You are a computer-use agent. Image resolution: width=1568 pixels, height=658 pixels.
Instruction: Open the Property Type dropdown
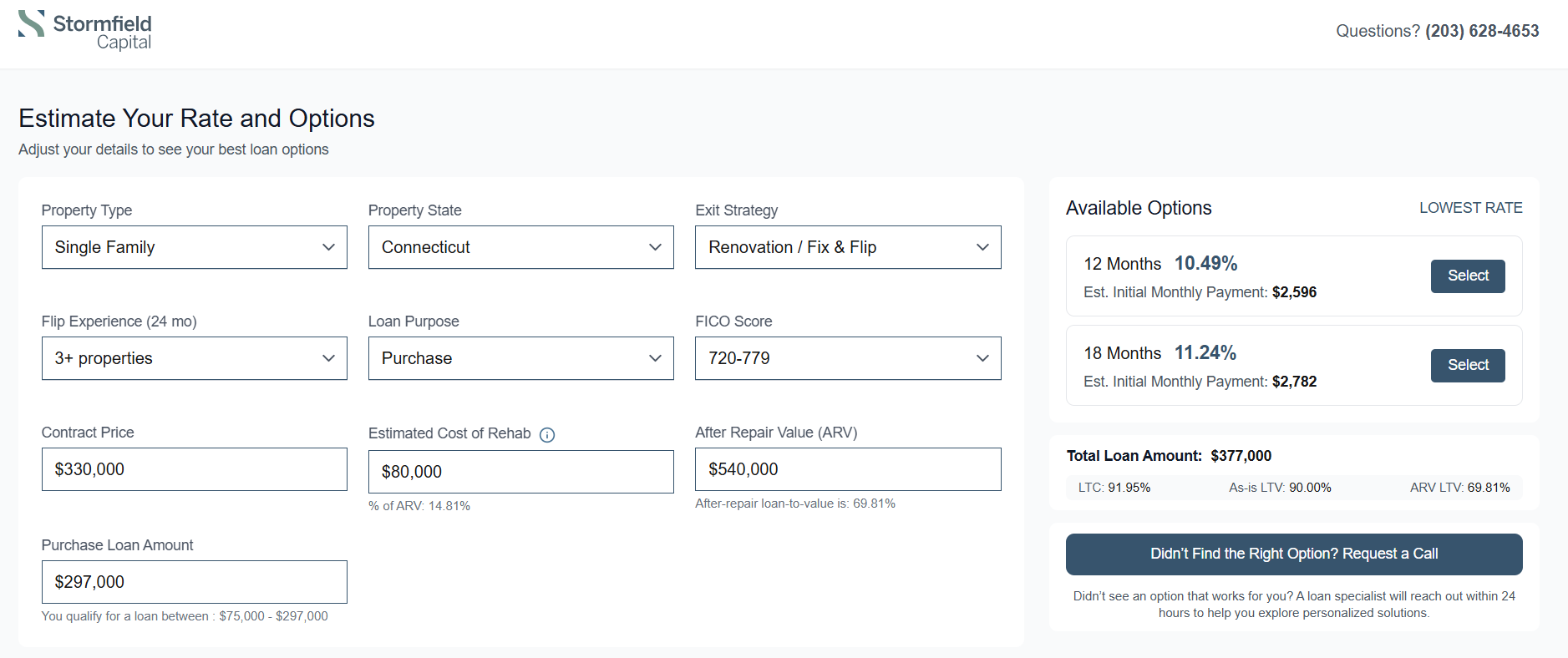[194, 247]
